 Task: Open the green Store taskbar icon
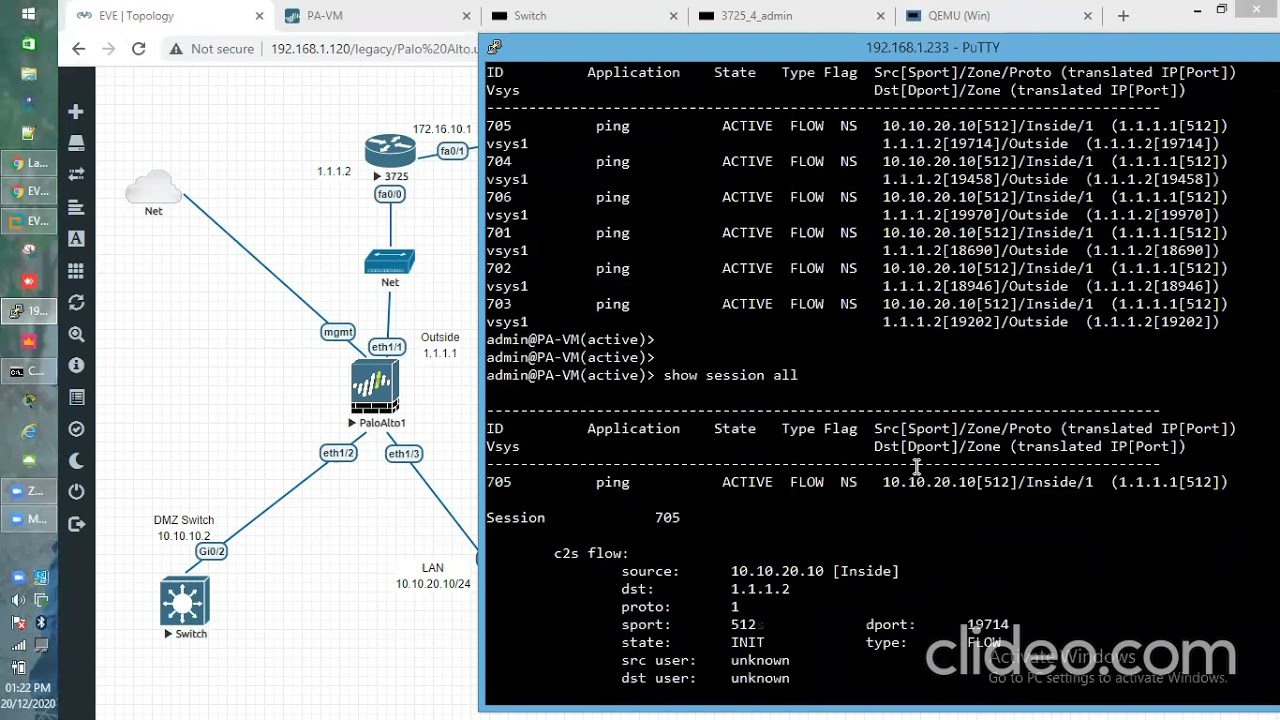point(29,44)
